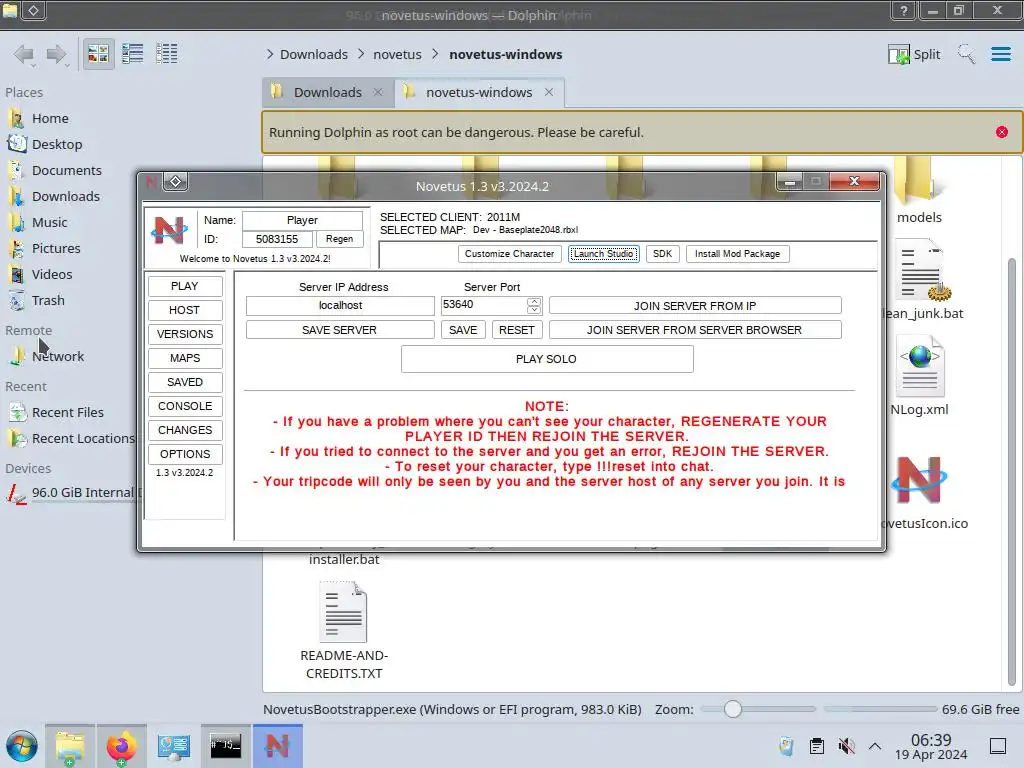The width and height of the screenshot is (1024, 768).
Task: Click the Server IP Address field
Action: click(340, 306)
